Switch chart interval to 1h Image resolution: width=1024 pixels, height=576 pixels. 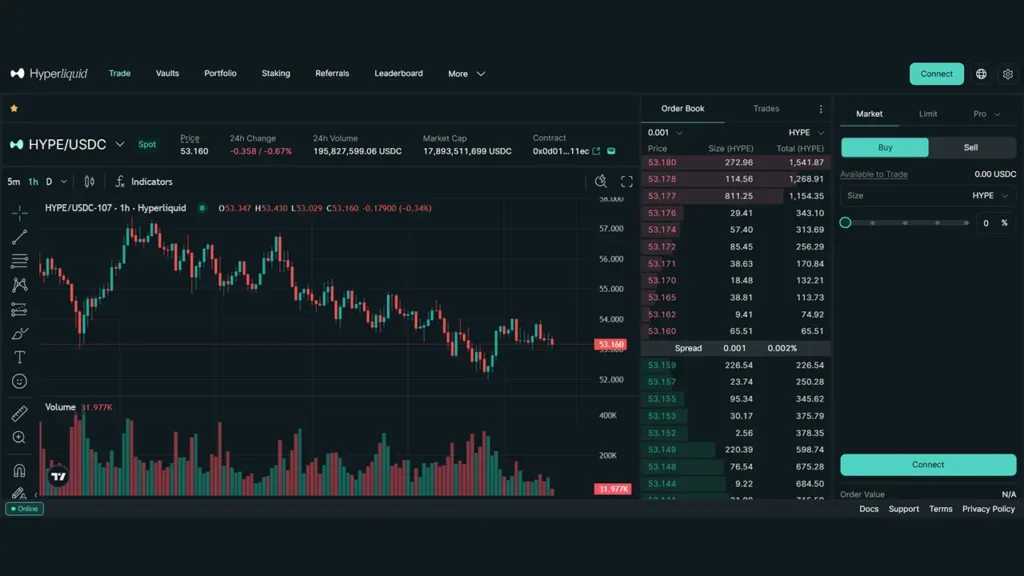pyautogui.click(x=33, y=182)
